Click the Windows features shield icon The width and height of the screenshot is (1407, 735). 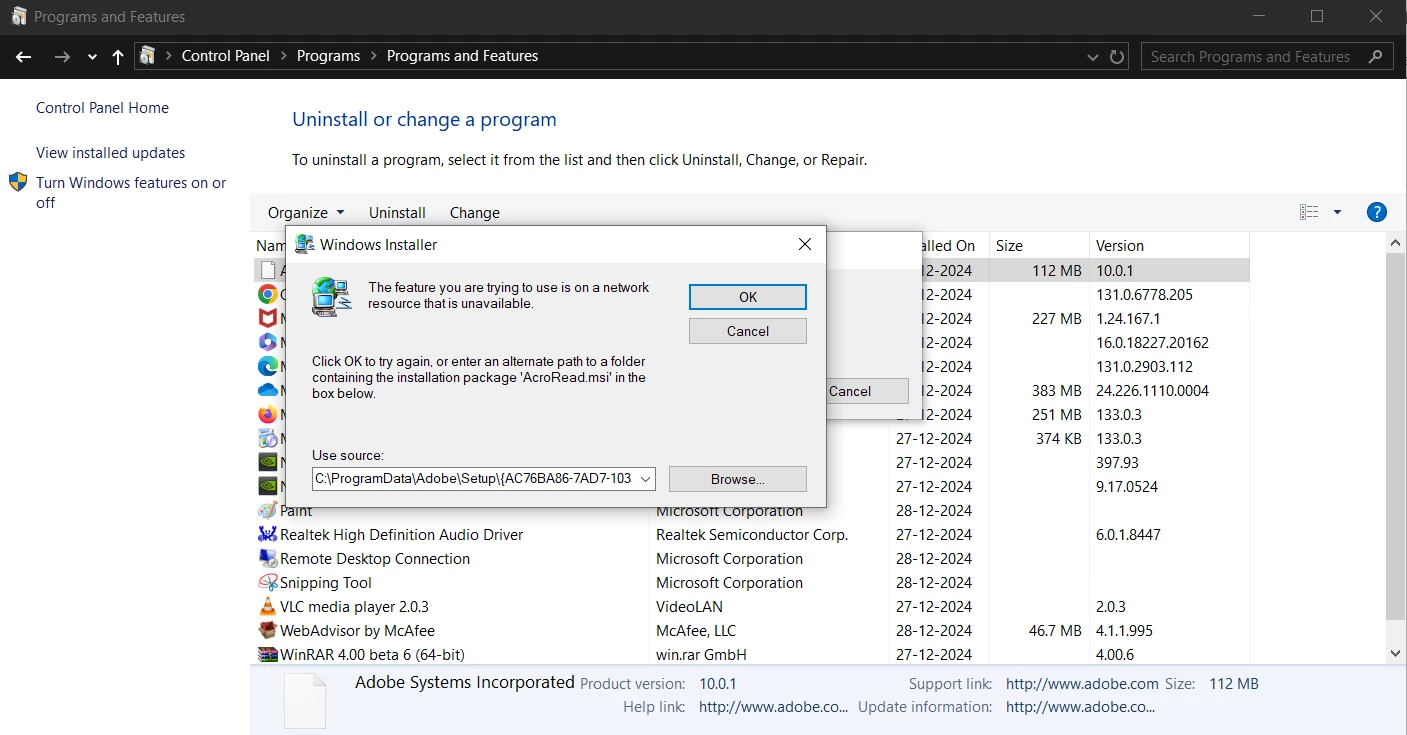click(x=18, y=182)
